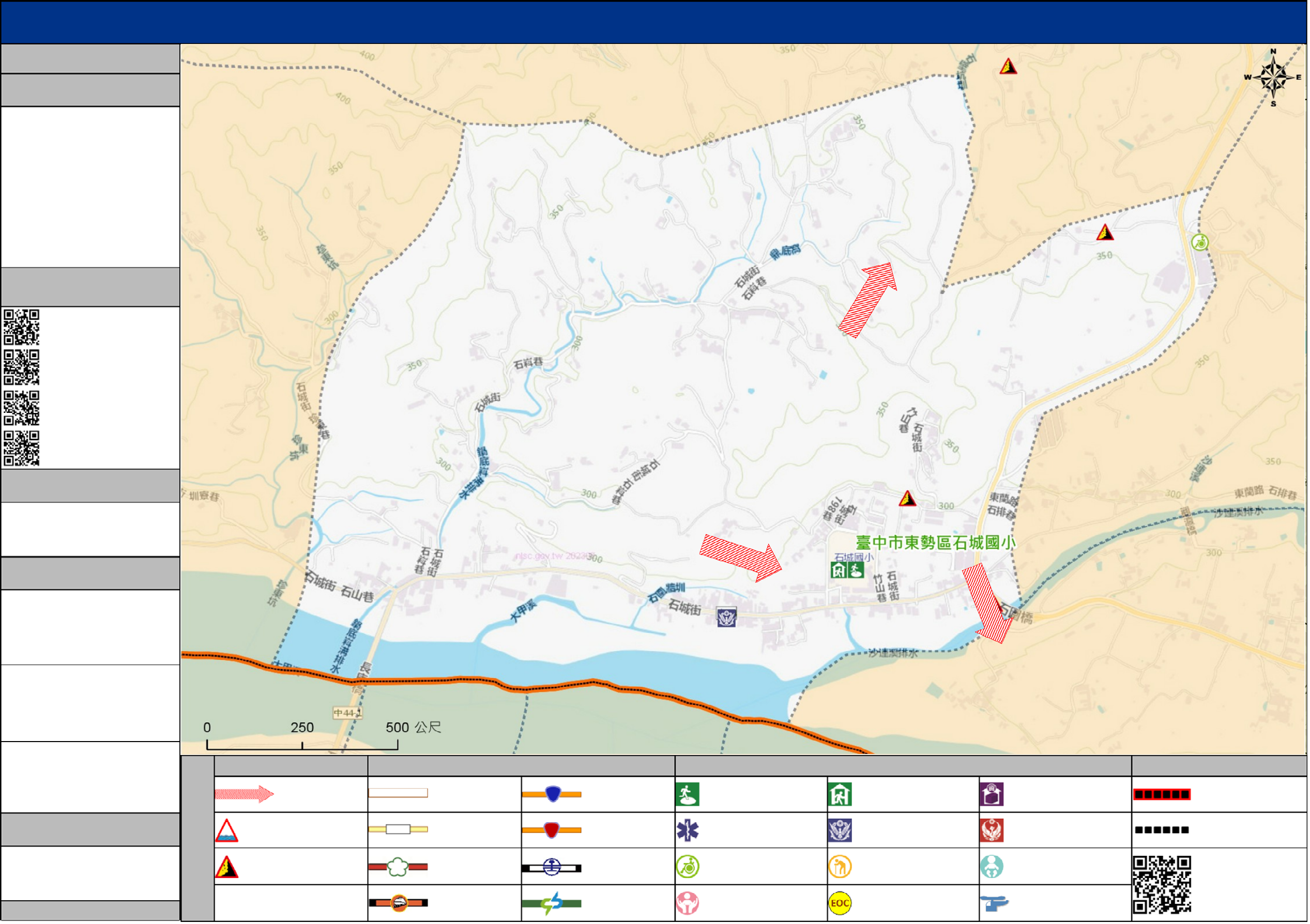Click the compass rose on the map
This screenshot has height=924, width=1310.
pos(1274,78)
